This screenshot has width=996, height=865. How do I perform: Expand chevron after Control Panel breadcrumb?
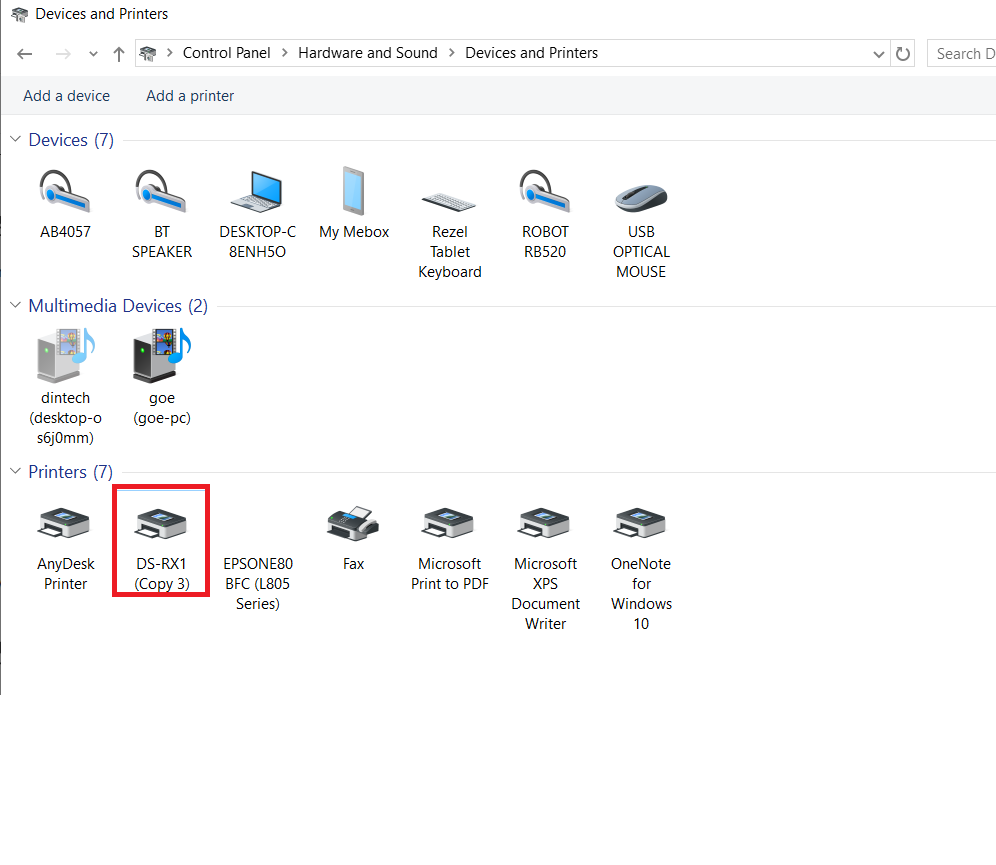point(285,53)
